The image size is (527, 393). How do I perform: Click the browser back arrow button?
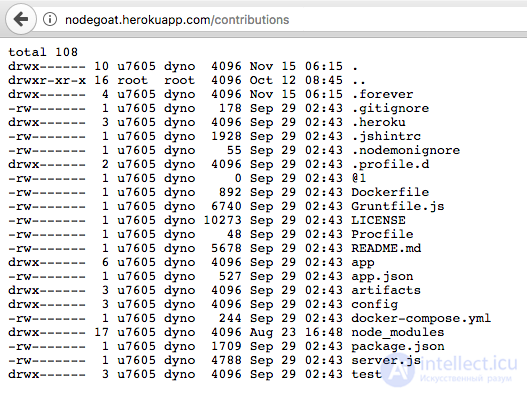(x=21, y=19)
